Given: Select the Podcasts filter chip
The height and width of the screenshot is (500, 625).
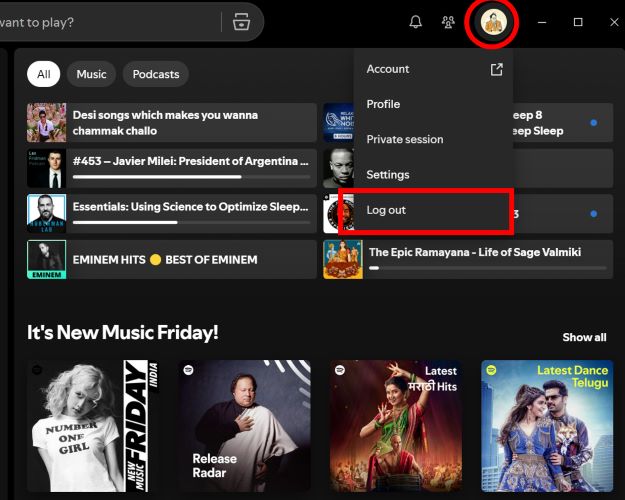Looking at the screenshot, I should (156, 74).
